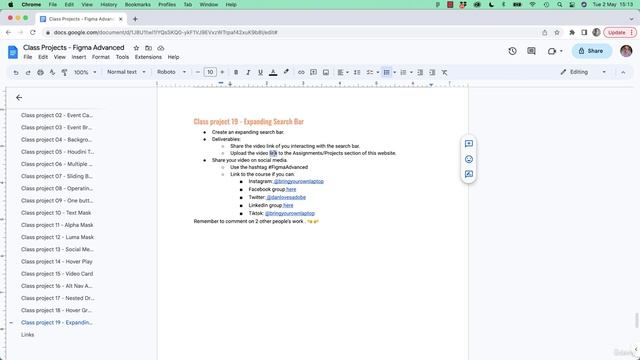Click the font size field showing 10
Image resolution: width=640 pixels, height=360 pixels.
210,72
